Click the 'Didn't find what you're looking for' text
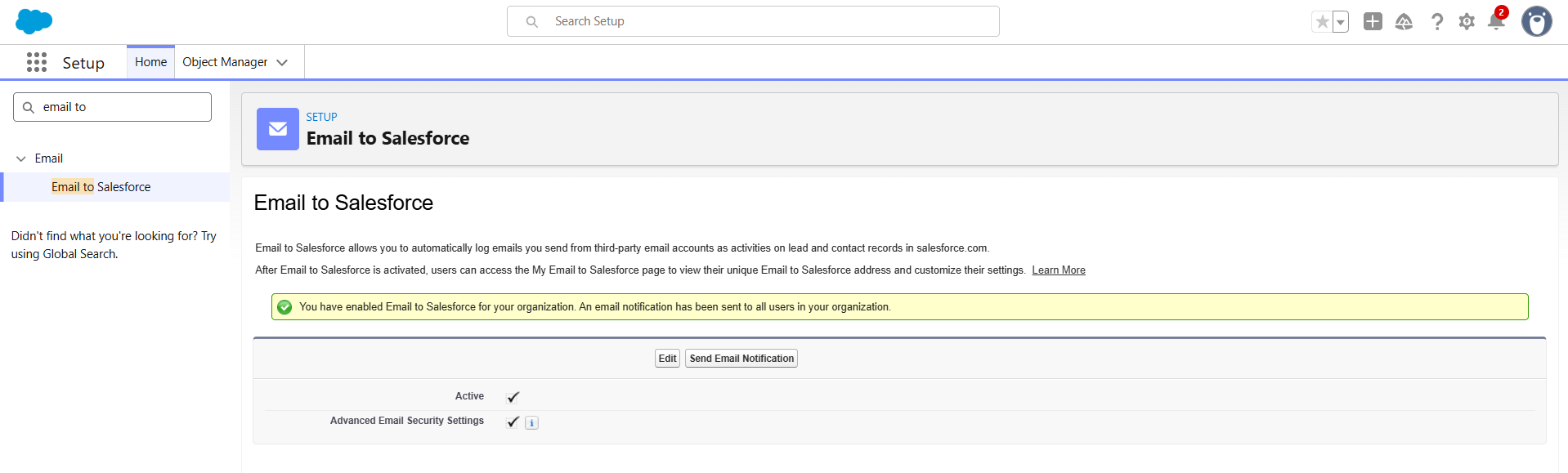The height and width of the screenshot is (473, 1568). point(114,245)
